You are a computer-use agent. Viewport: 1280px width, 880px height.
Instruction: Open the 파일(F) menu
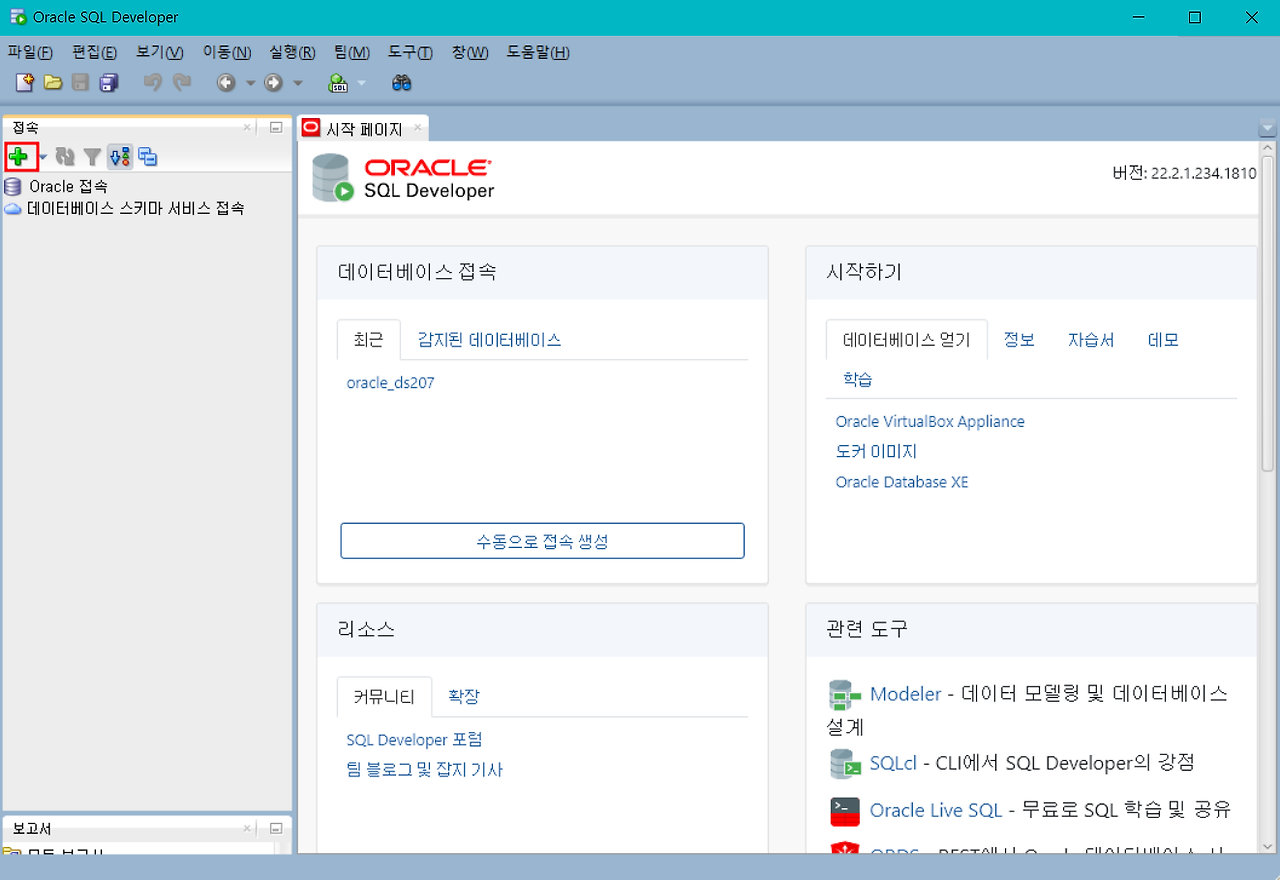[30, 52]
